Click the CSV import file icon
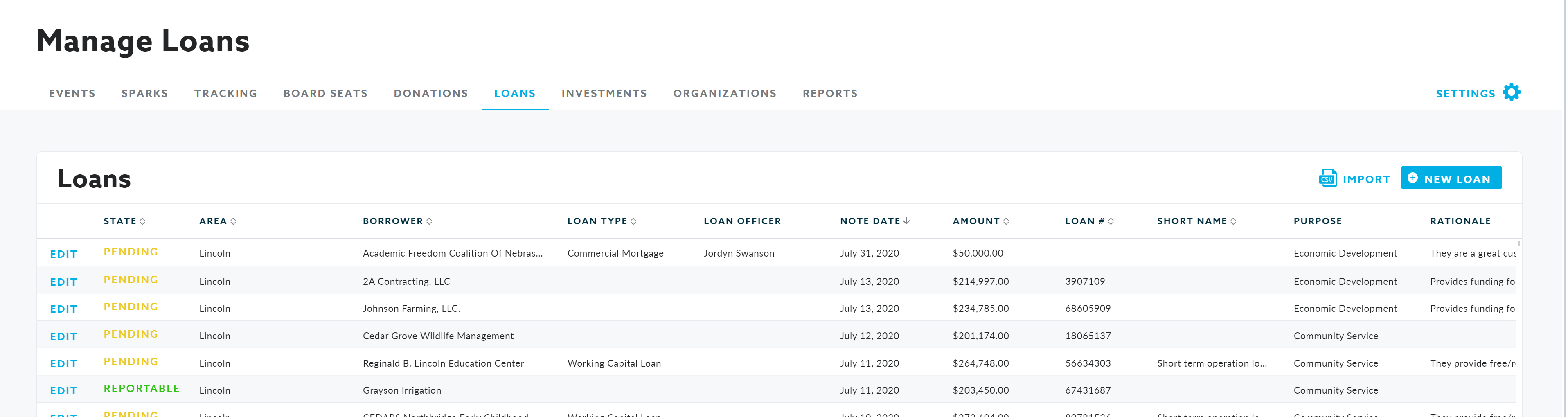1568x417 pixels. click(x=1327, y=178)
